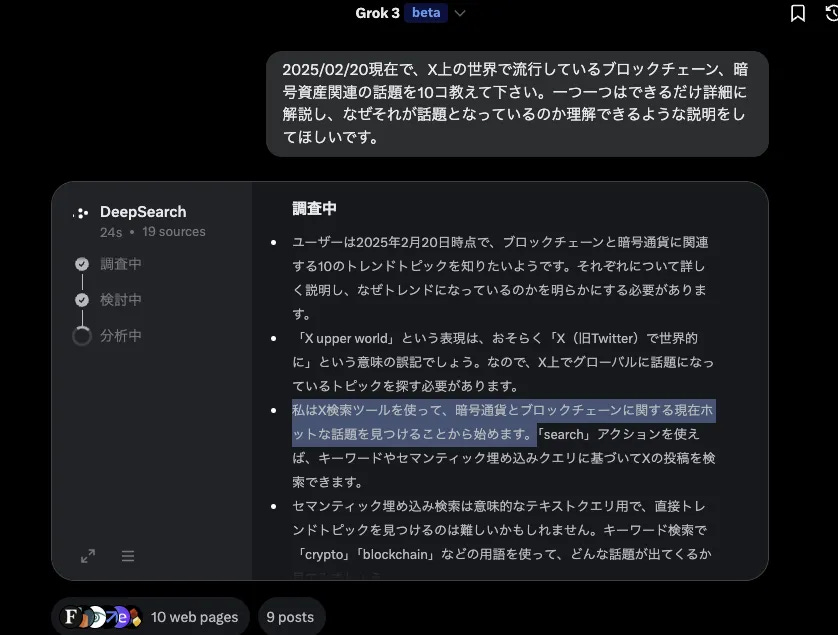Click the Grok 3 title label

pyautogui.click(x=377, y=13)
